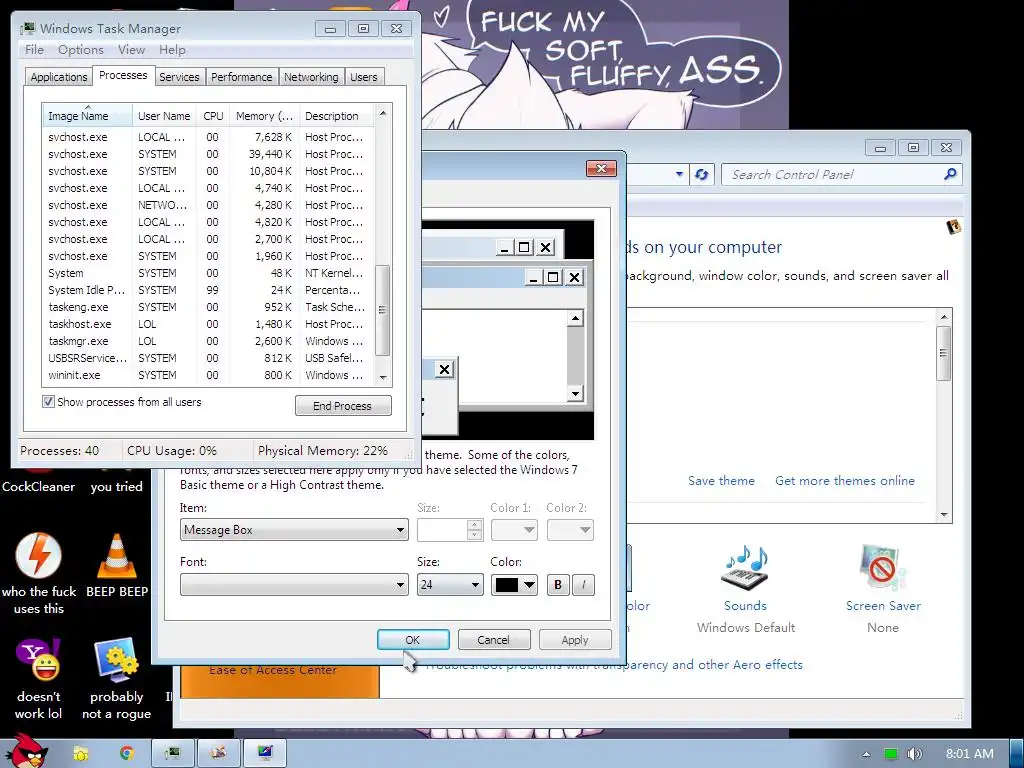Open the font Size 24 dropdown
1024x768 pixels.
(x=450, y=584)
